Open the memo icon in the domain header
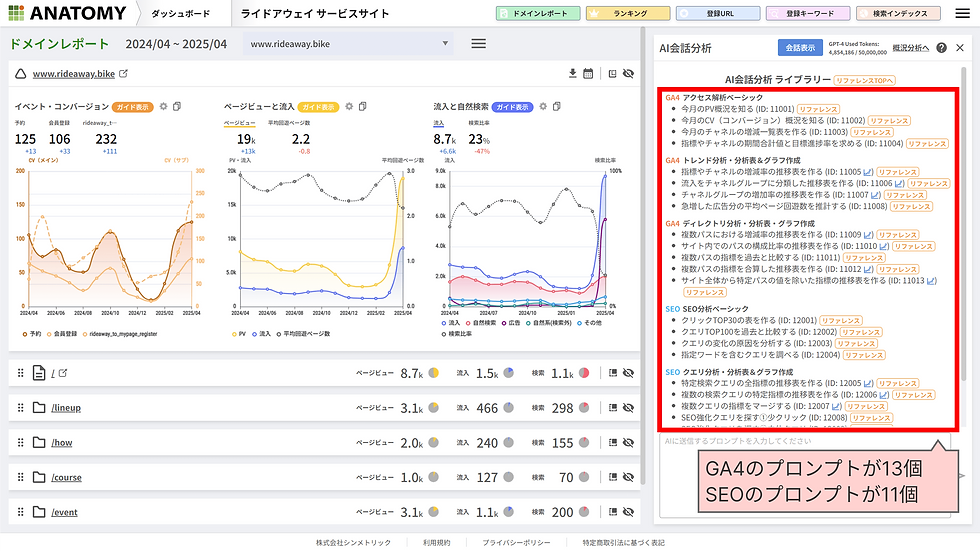The width and height of the screenshot is (980, 551). pos(612,74)
